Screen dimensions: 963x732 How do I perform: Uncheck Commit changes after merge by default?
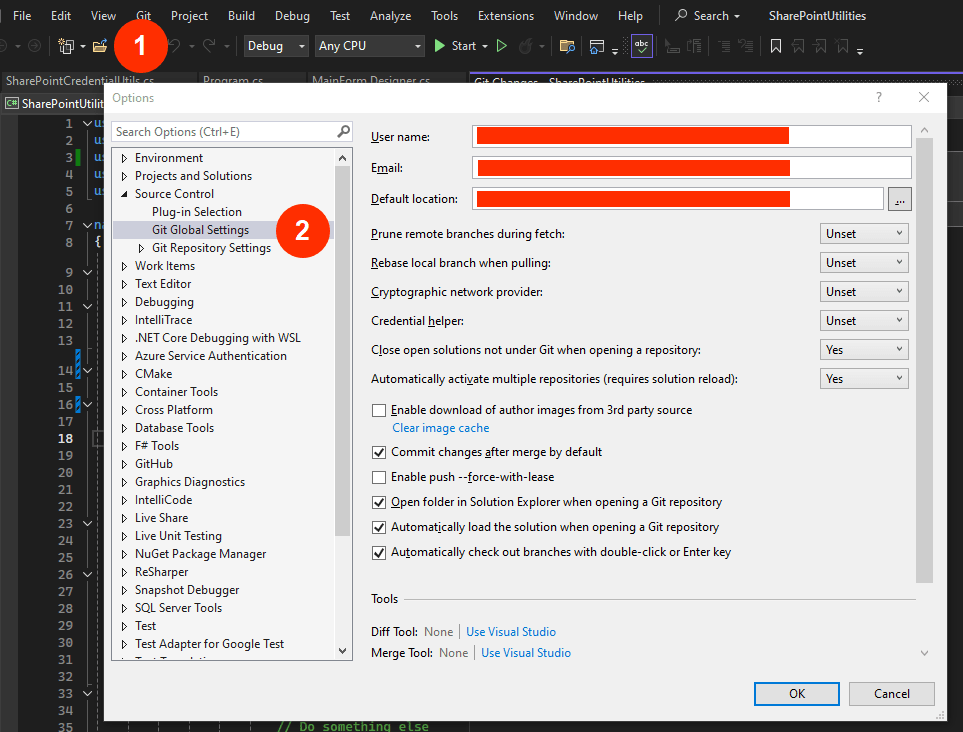[379, 452]
